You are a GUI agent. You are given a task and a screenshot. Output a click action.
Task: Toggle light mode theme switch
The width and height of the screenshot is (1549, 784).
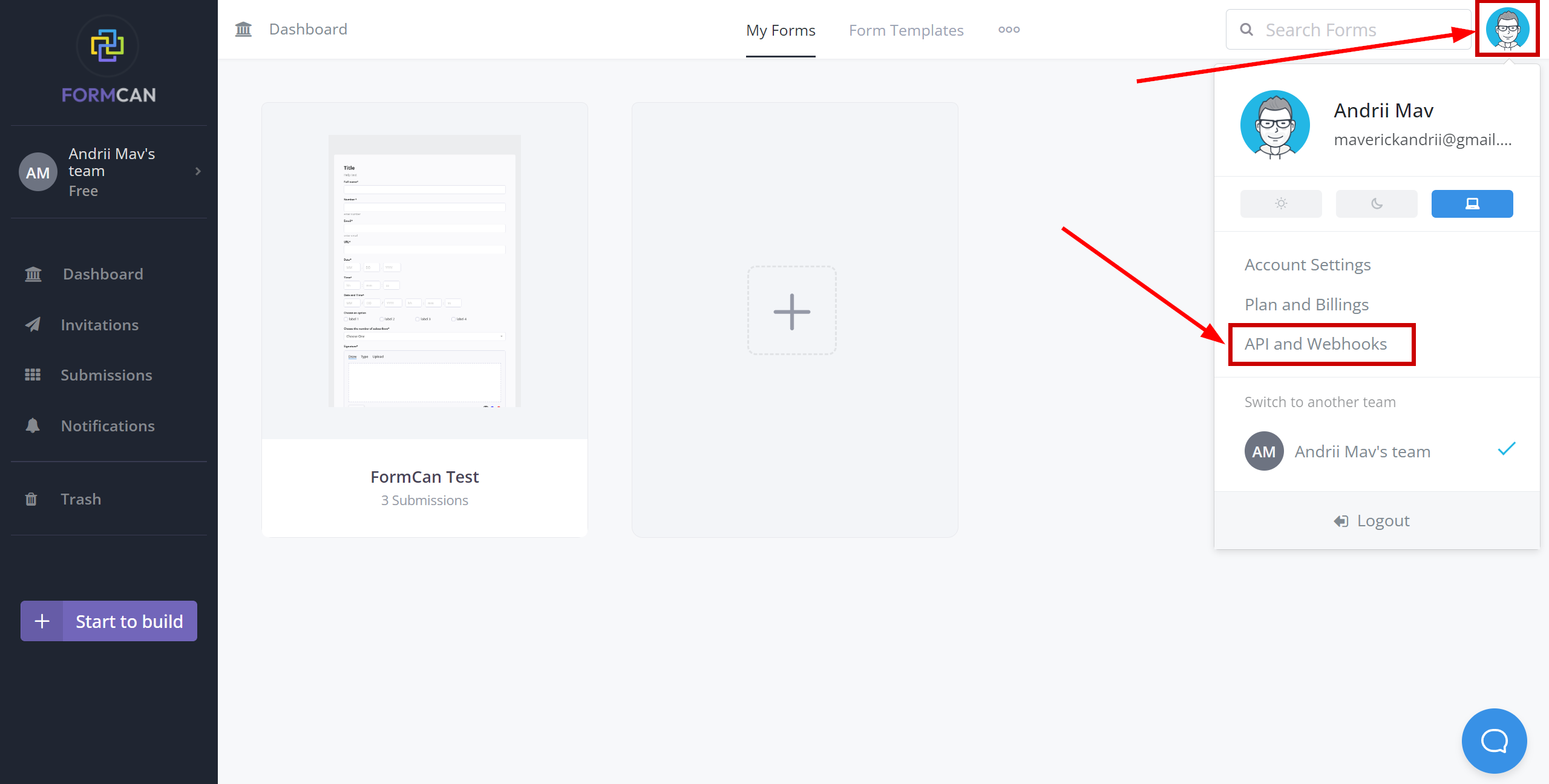(x=1281, y=204)
